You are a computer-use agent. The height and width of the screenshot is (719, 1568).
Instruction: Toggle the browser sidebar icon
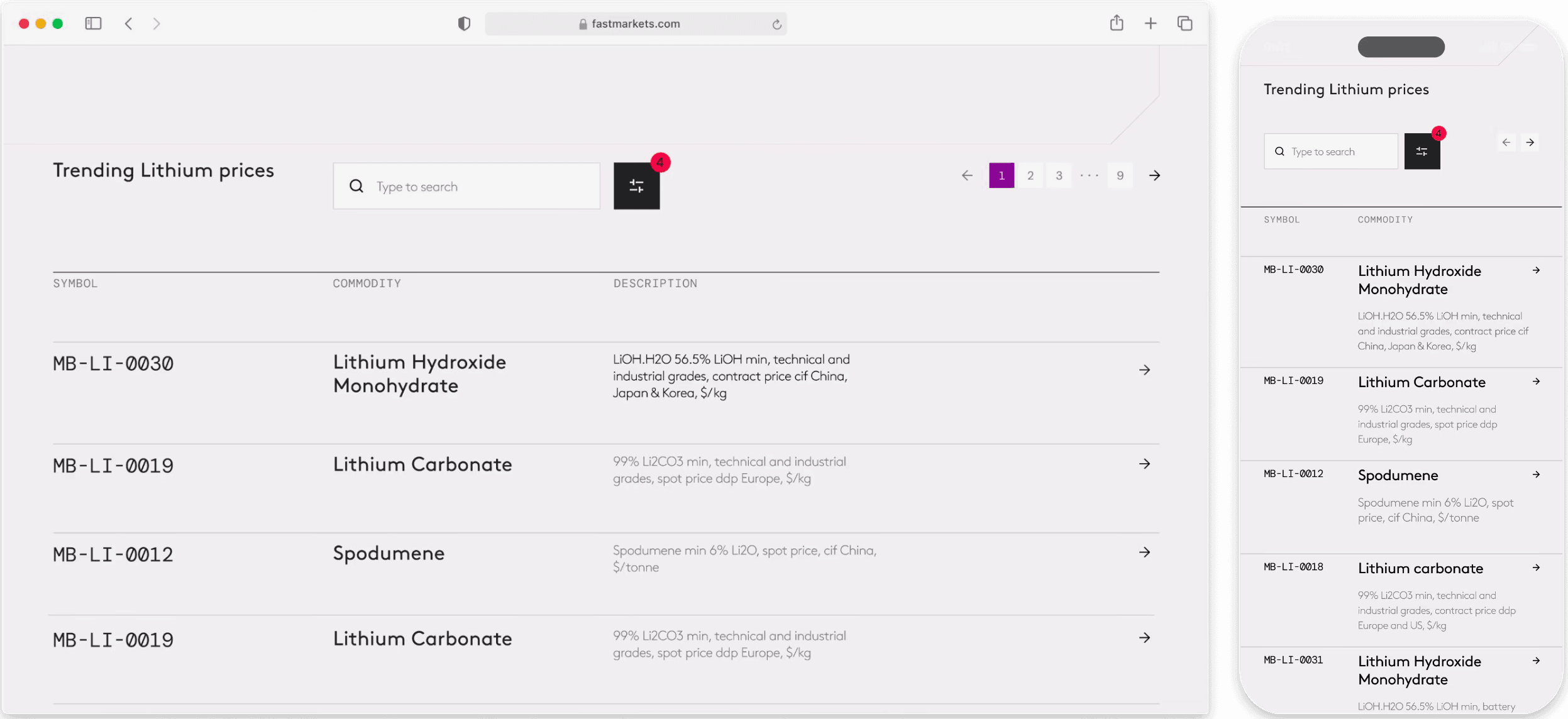point(93,23)
